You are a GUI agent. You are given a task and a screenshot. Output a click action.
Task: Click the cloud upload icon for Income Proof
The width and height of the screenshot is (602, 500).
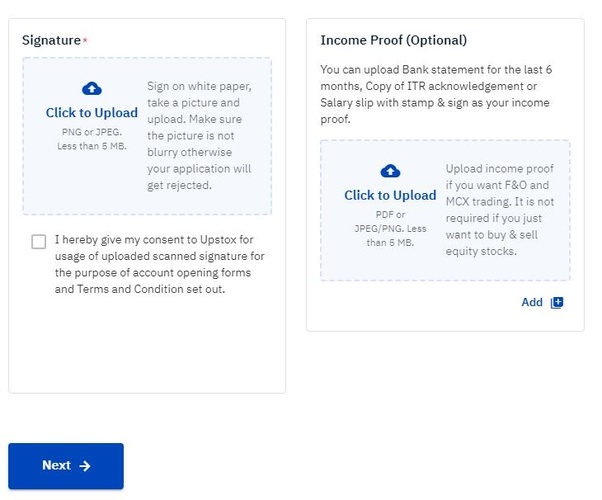pyautogui.click(x=390, y=171)
